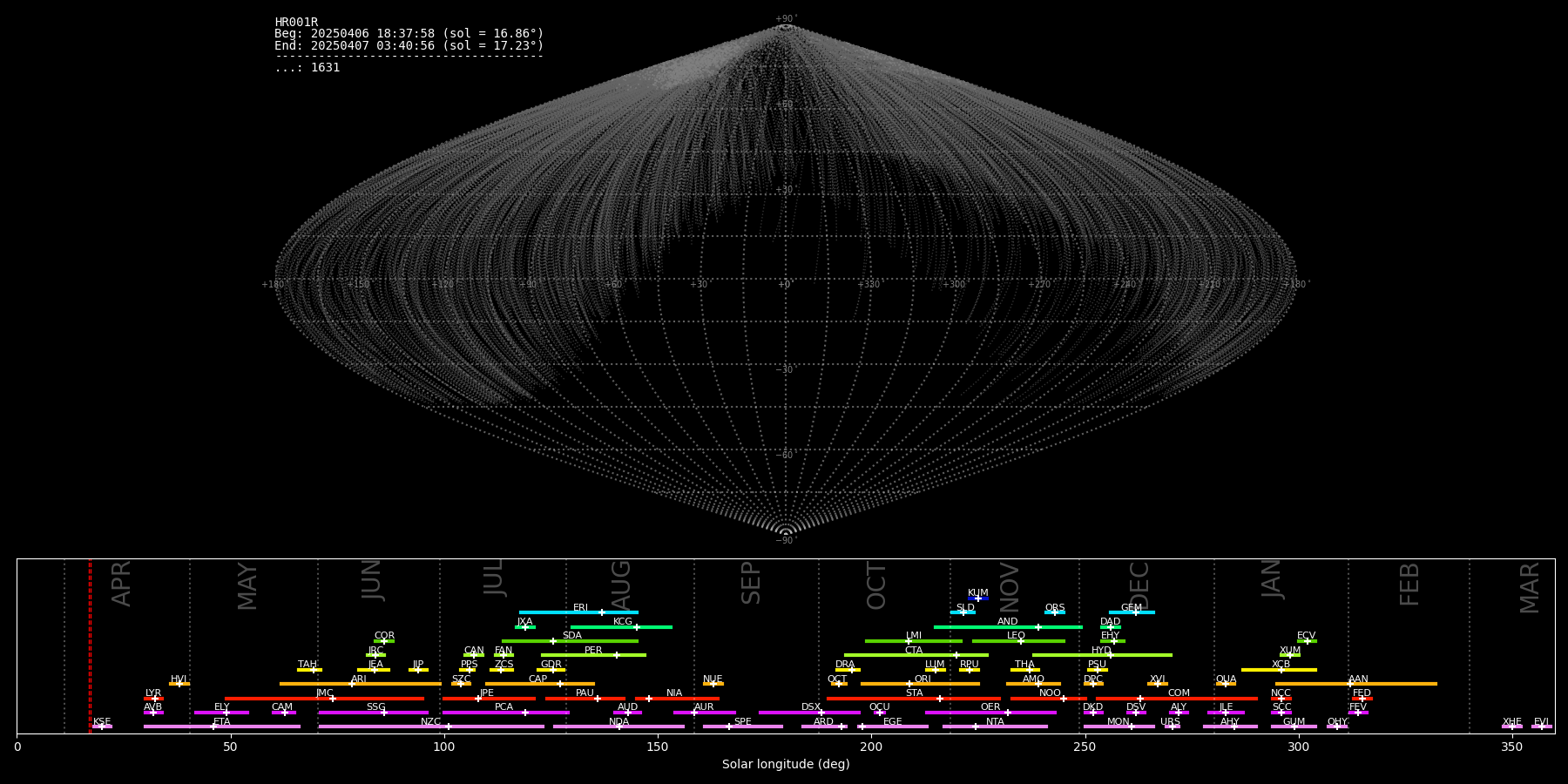Click the SPE shower label
Screen dimensions: 1568x784
point(742,722)
